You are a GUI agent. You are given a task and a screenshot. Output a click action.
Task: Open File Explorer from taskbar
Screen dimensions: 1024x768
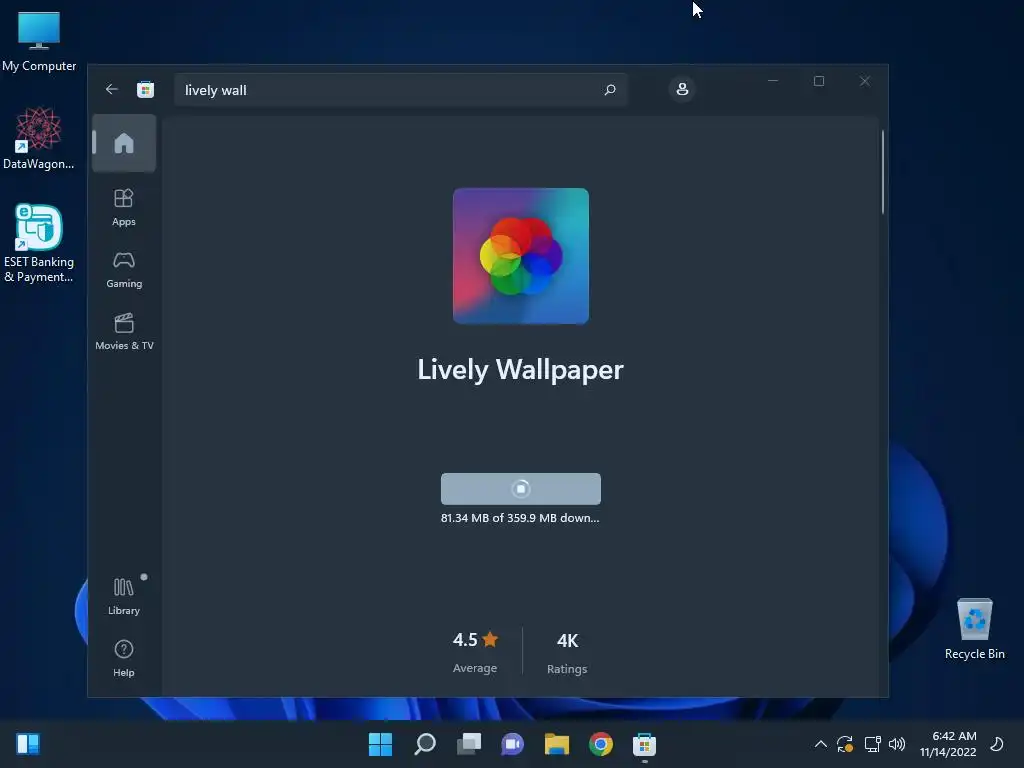click(x=556, y=744)
